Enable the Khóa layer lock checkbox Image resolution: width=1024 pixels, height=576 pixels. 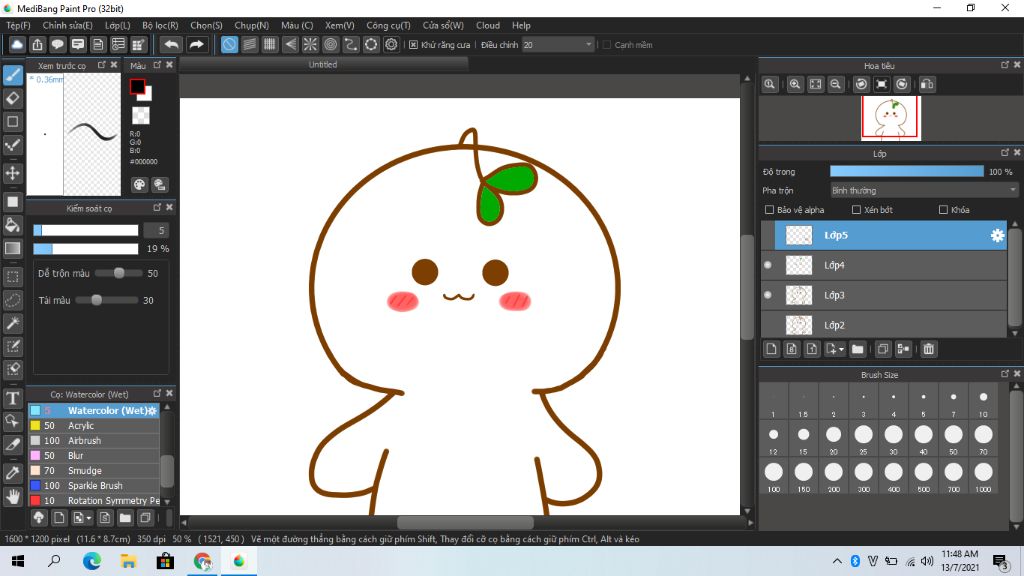coord(943,210)
